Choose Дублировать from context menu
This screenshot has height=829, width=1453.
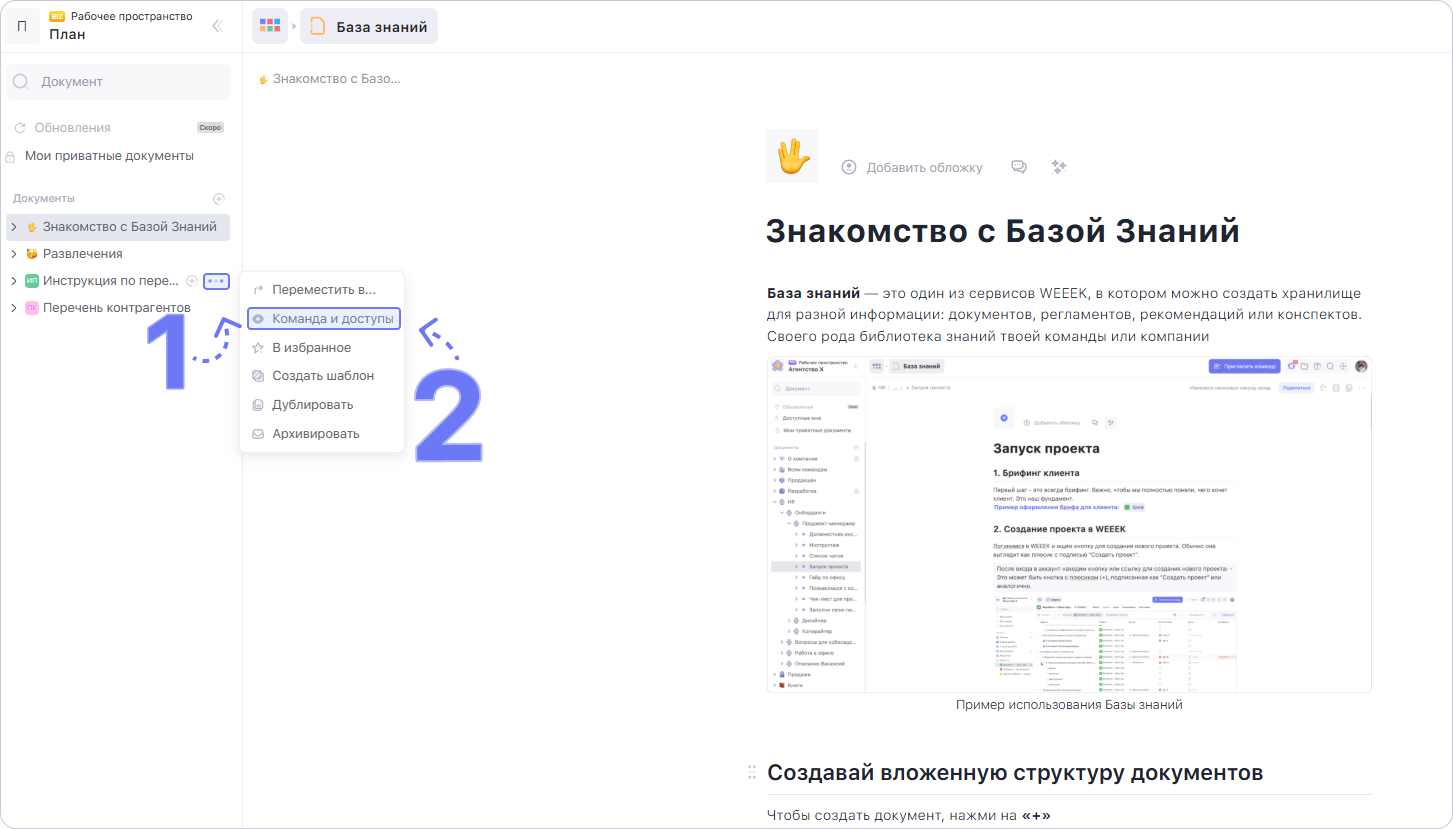point(322,405)
